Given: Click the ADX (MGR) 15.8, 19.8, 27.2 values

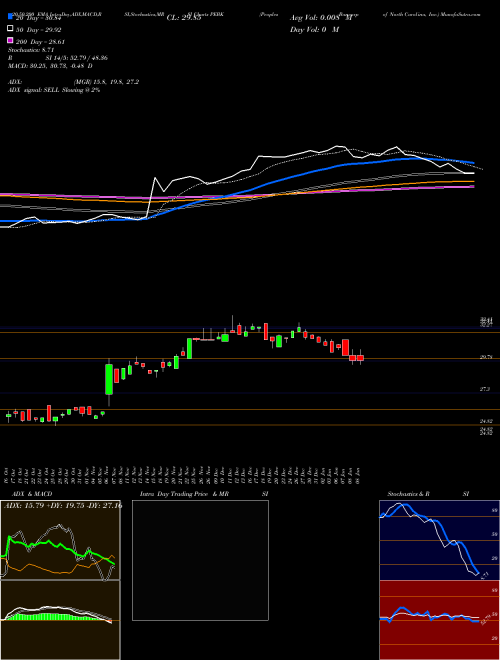Looking at the screenshot, I should click(x=106, y=82).
